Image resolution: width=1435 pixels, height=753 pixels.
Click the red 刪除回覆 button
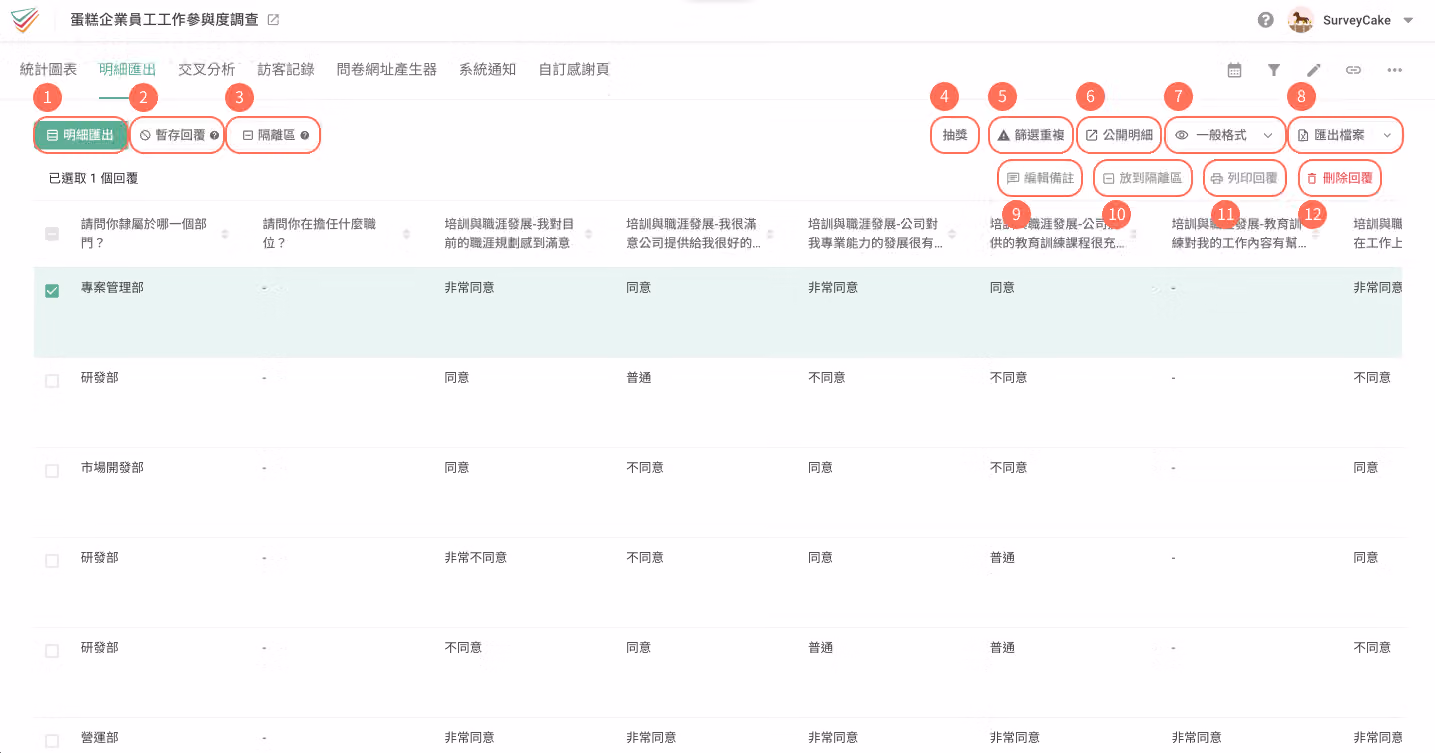click(1340, 179)
